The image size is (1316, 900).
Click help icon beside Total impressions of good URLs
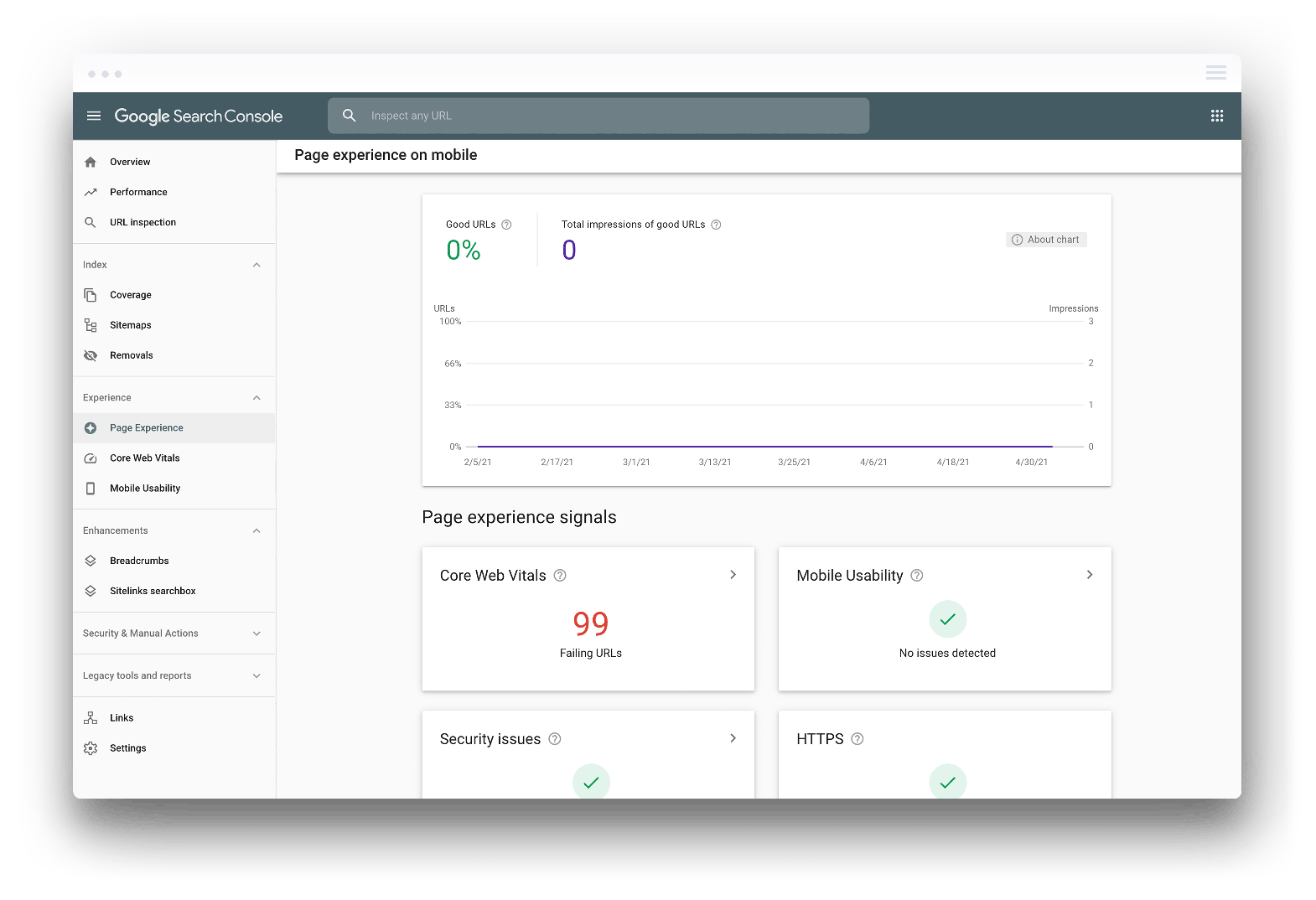click(x=716, y=225)
